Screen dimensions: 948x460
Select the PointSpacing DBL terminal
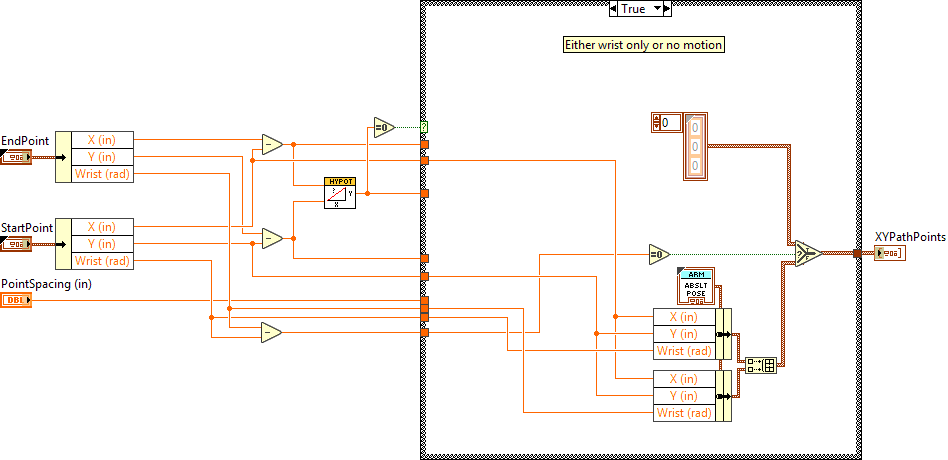click(x=16, y=300)
